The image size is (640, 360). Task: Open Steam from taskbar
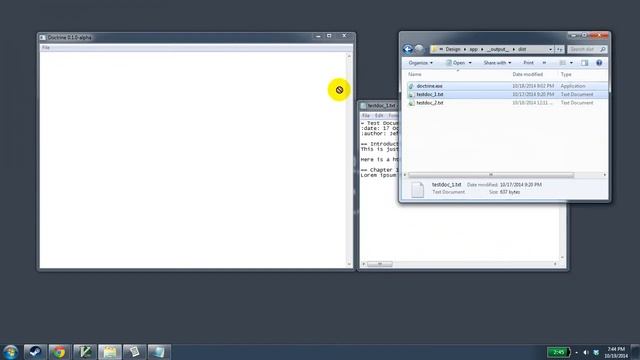coord(35,352)
